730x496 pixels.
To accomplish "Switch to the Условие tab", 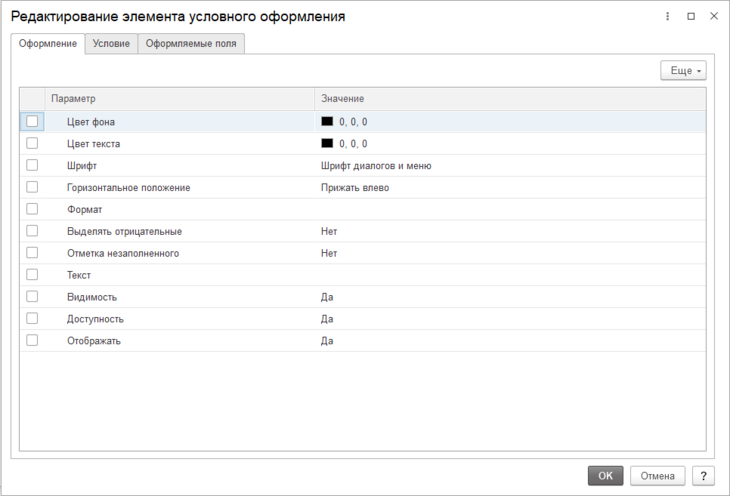I will click(x=111, y=44).
